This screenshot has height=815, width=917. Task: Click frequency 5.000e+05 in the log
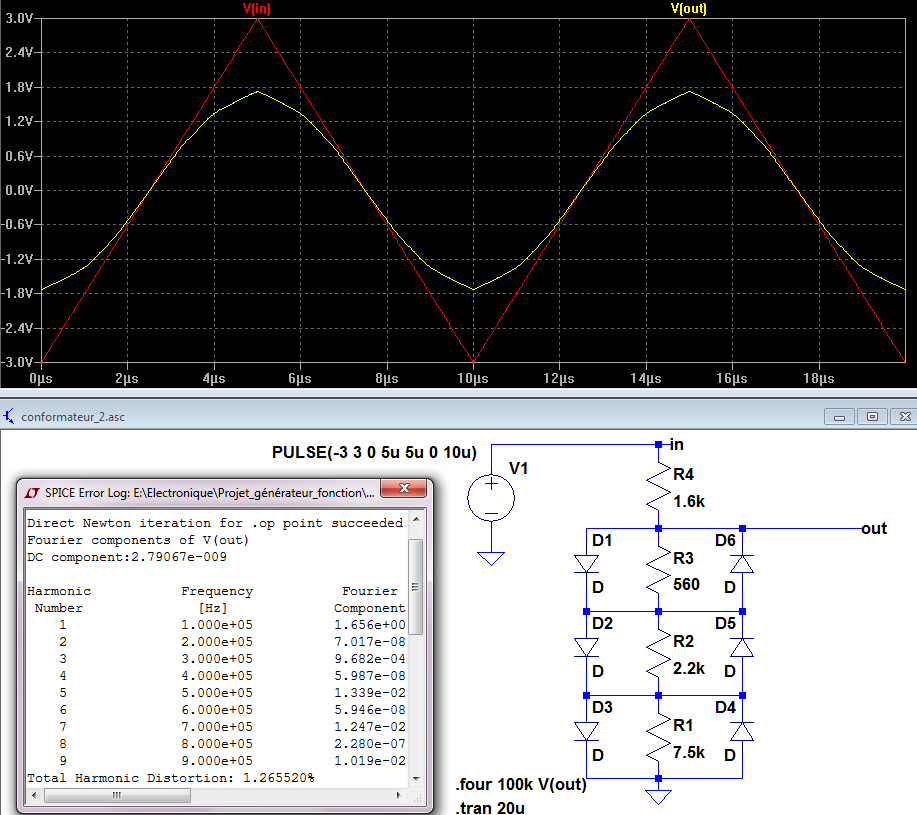pos(217,693)
